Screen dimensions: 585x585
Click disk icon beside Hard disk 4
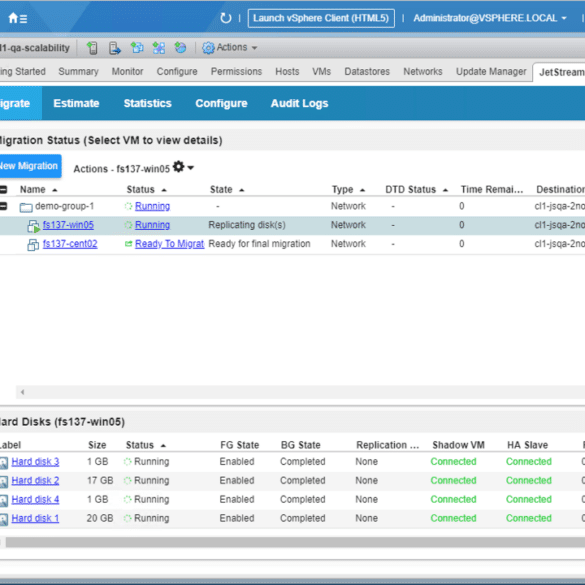(x=4, y=500)
